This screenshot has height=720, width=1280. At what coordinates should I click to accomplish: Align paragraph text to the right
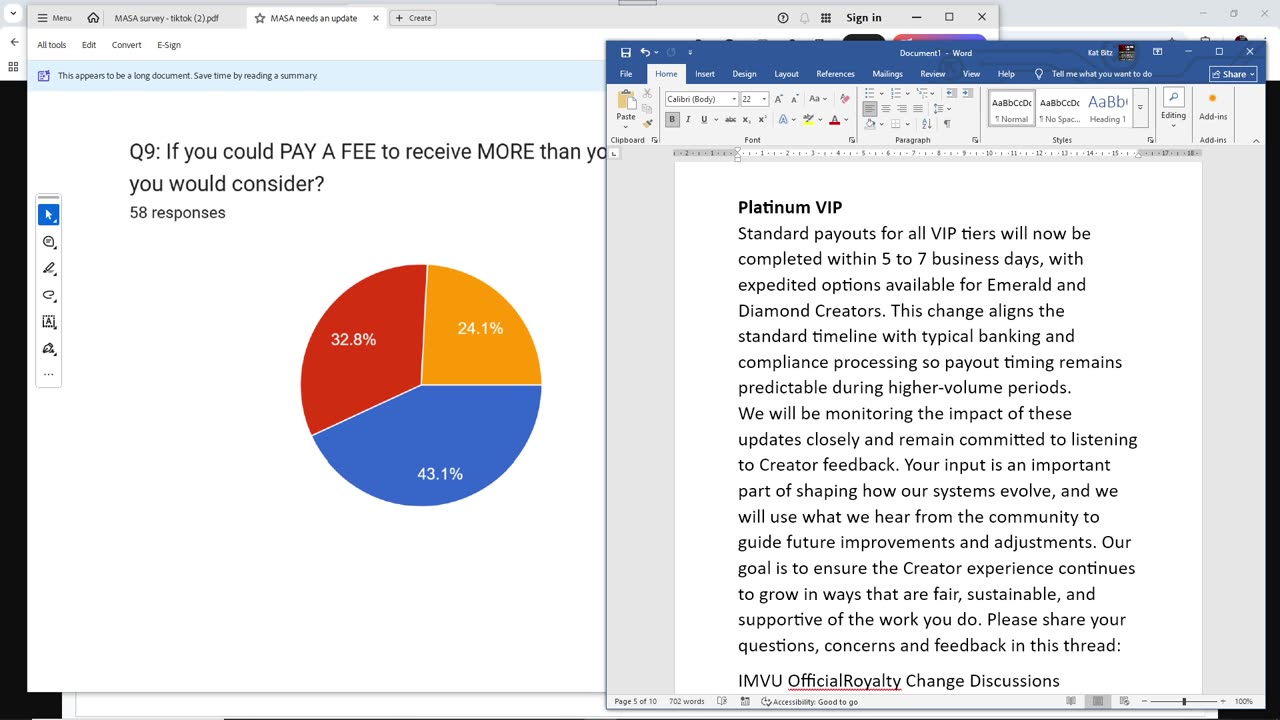902,109
